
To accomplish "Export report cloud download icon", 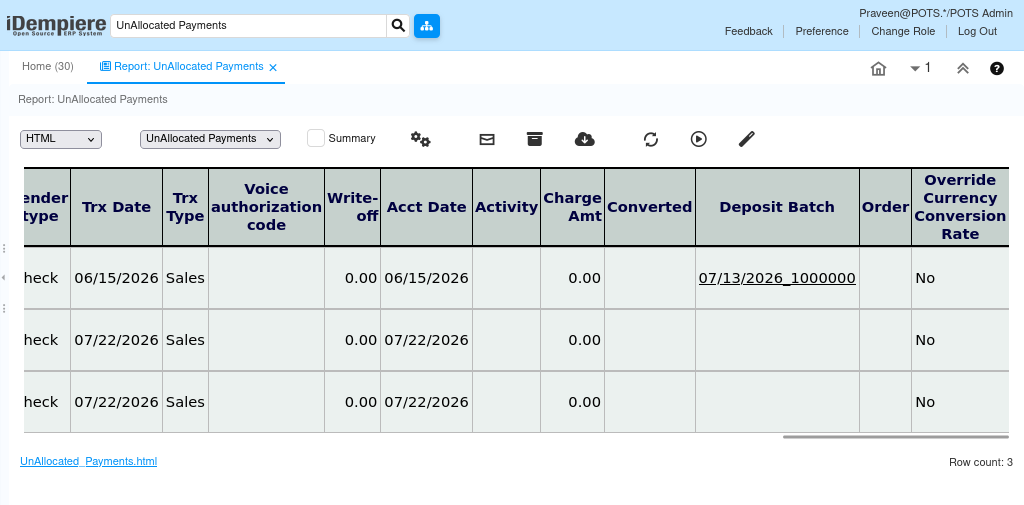I will click(x=584, y=139).
